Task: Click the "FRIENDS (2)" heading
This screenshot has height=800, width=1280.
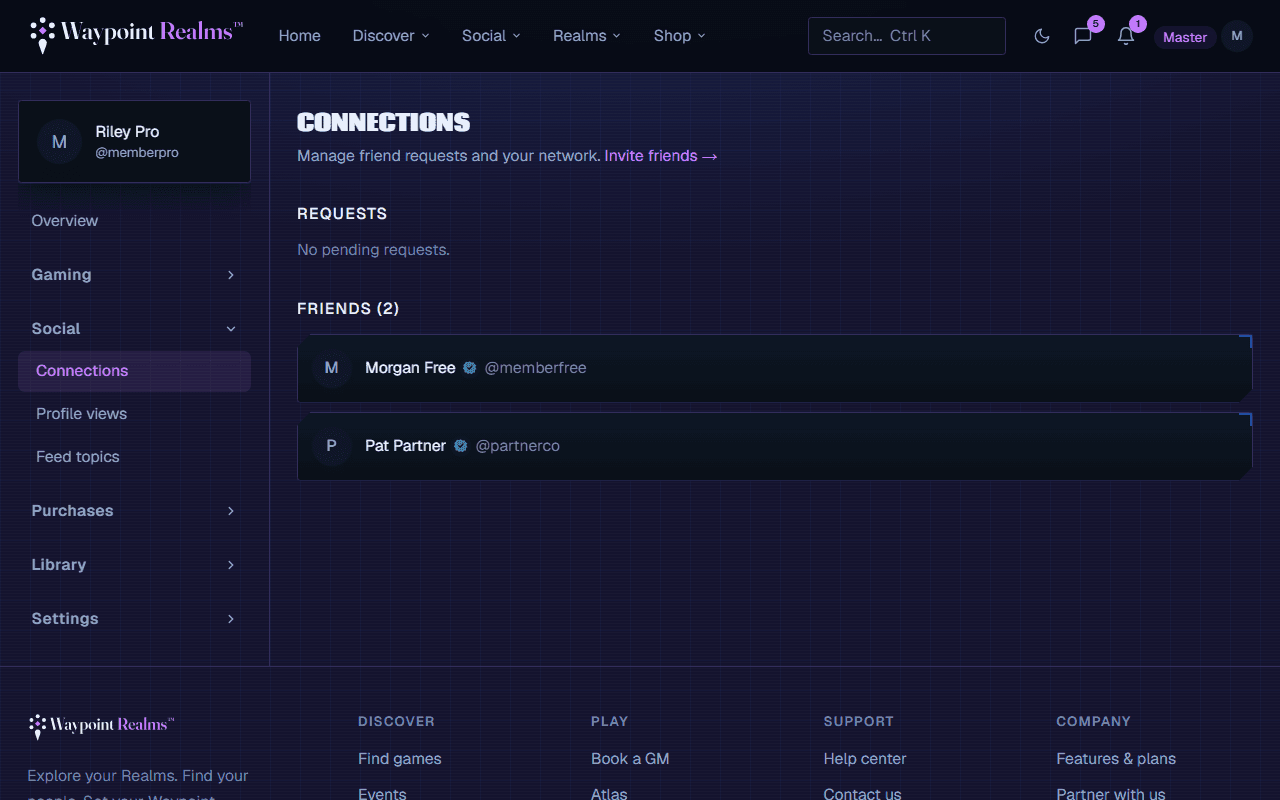Action: (x=348, y=309)
